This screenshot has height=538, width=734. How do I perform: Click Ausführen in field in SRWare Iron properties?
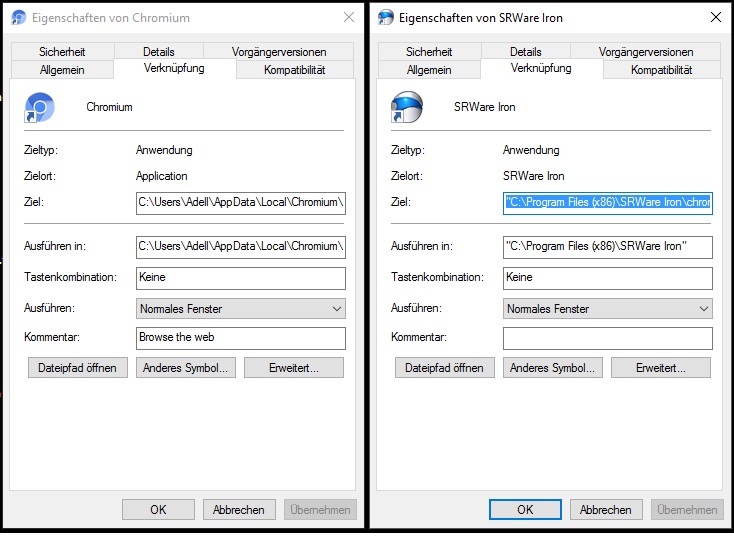[x=608, y=247]
